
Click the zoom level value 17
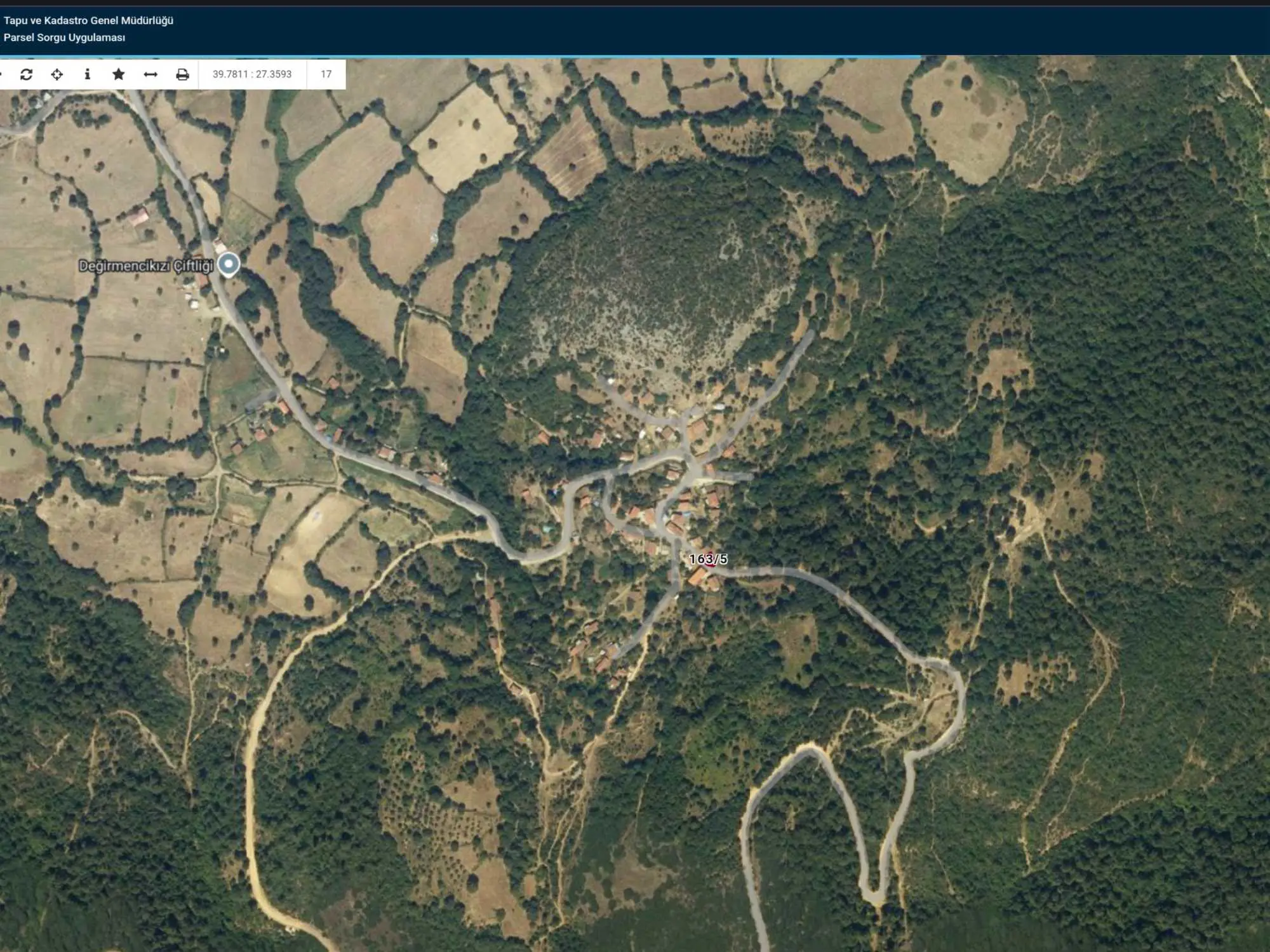pyautogui.click(x=326, y=74)
